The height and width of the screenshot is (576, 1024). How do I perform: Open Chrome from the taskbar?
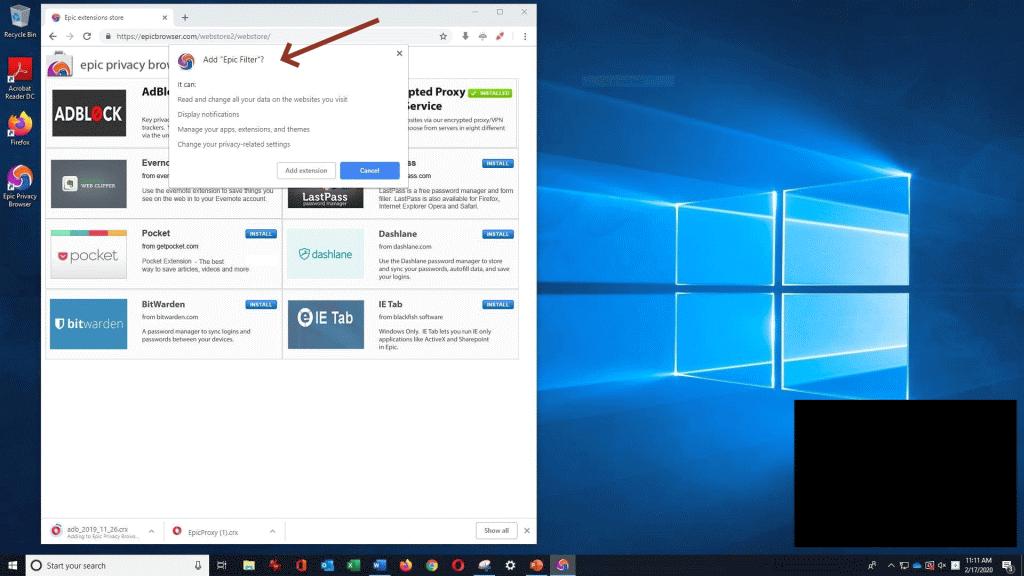coord(432,566)
